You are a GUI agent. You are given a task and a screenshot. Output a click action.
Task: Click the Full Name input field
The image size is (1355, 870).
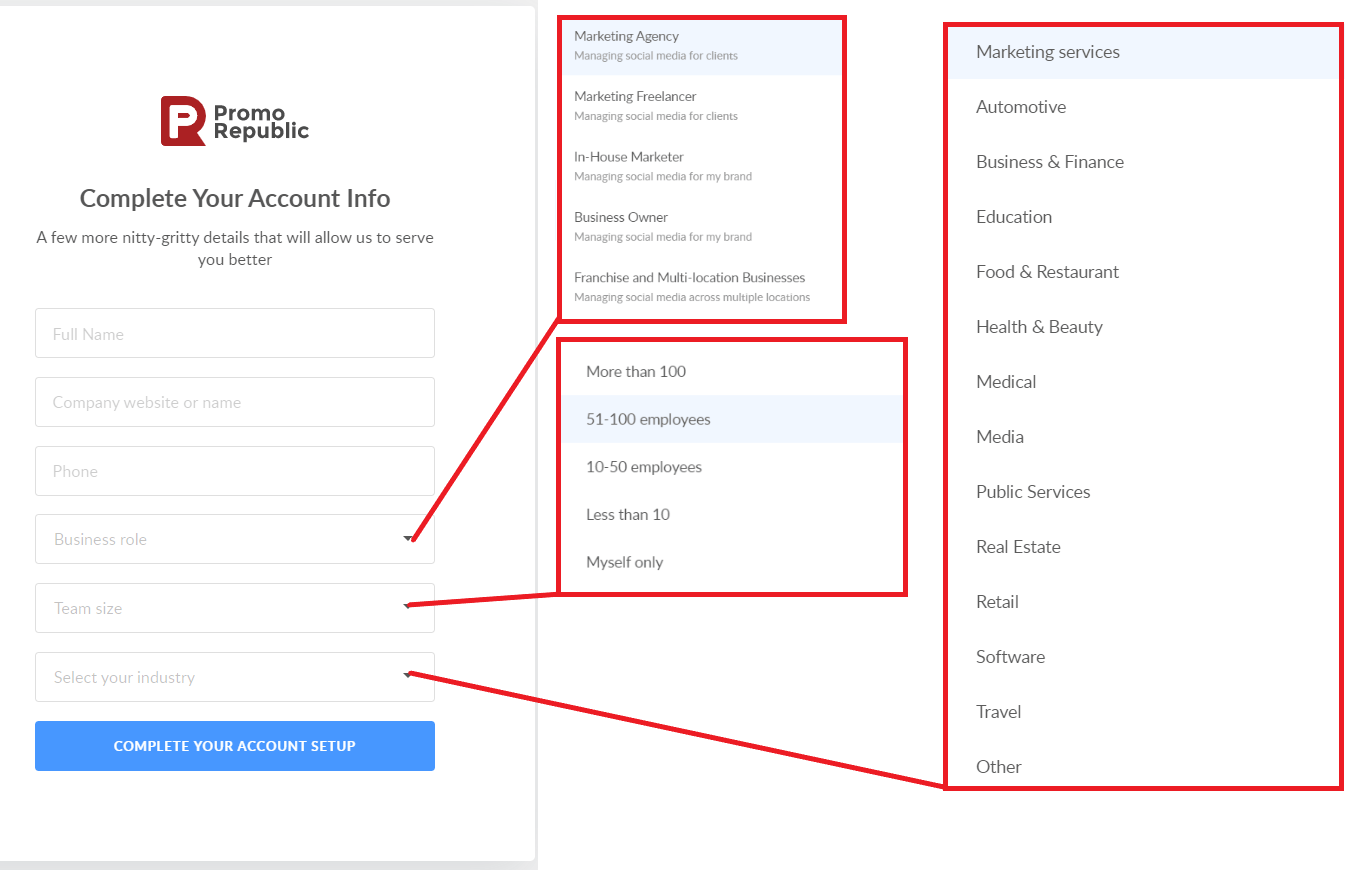coord(235,333)
